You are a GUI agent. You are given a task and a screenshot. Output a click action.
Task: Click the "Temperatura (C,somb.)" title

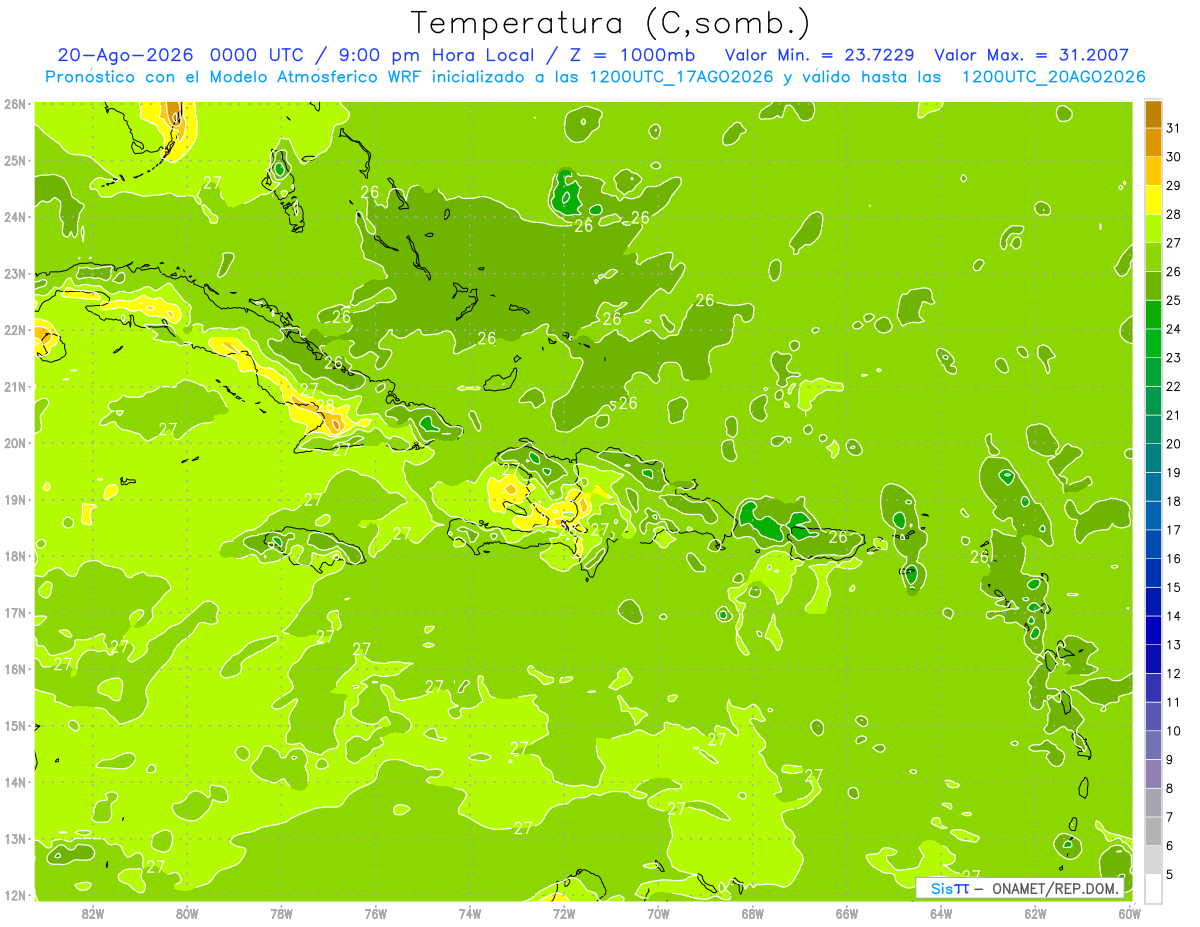coord(610,23)
